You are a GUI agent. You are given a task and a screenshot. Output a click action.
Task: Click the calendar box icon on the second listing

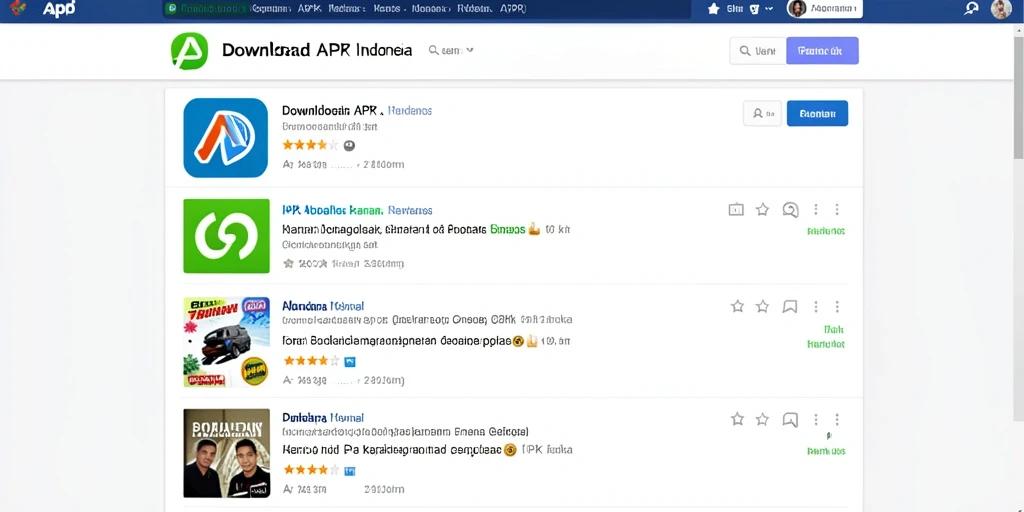click(736, 210)
